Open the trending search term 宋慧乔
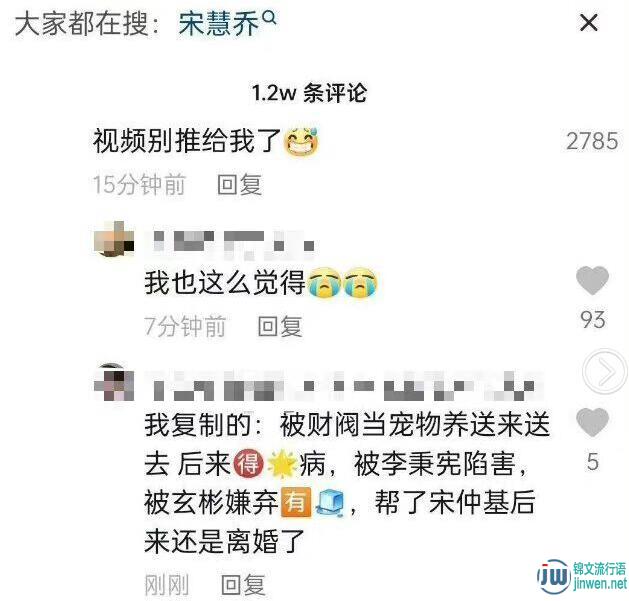This screenshot has height=601, width=629. click(219, 24)
